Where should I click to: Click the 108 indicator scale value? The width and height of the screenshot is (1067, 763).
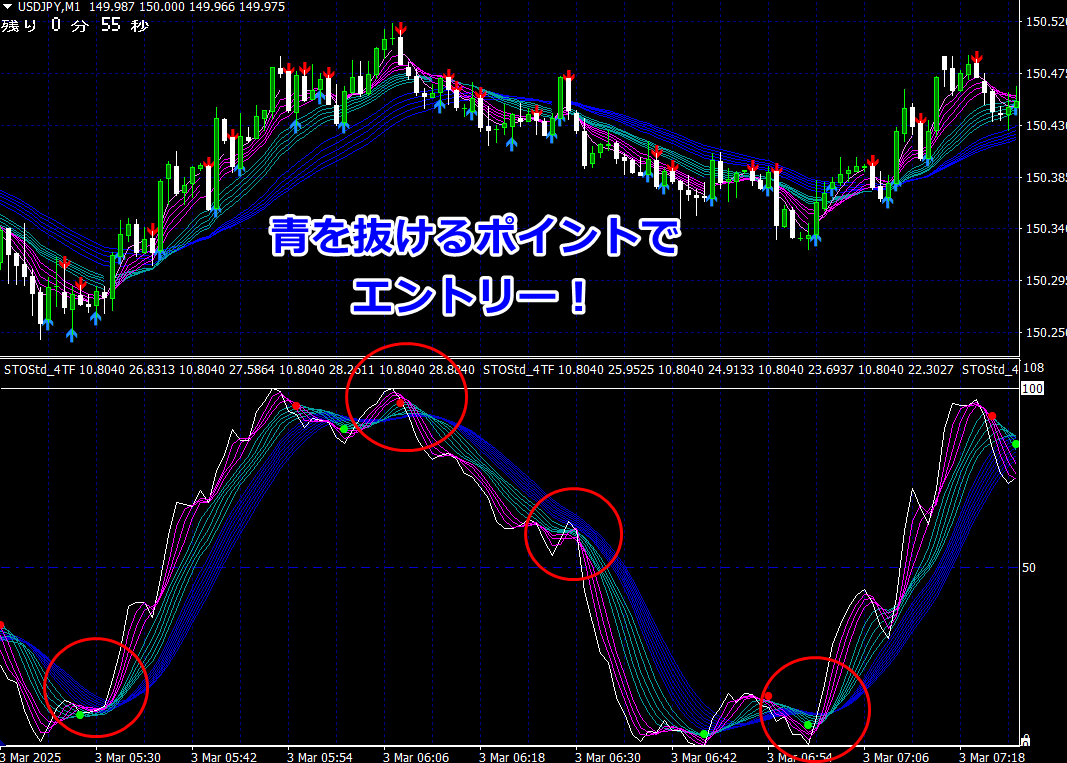pos(1033,368)
